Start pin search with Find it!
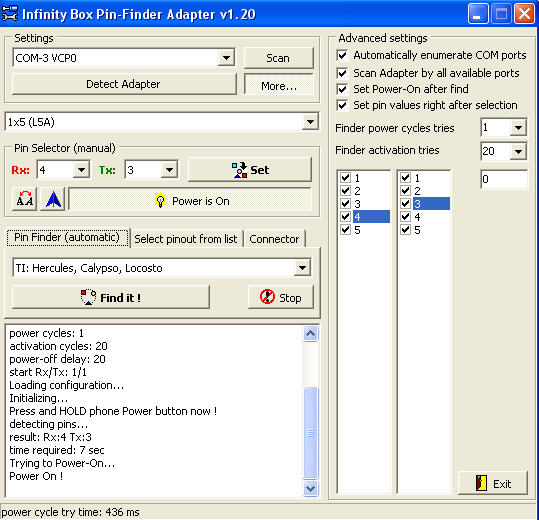The image size is (539, 520). click(111, 297)
